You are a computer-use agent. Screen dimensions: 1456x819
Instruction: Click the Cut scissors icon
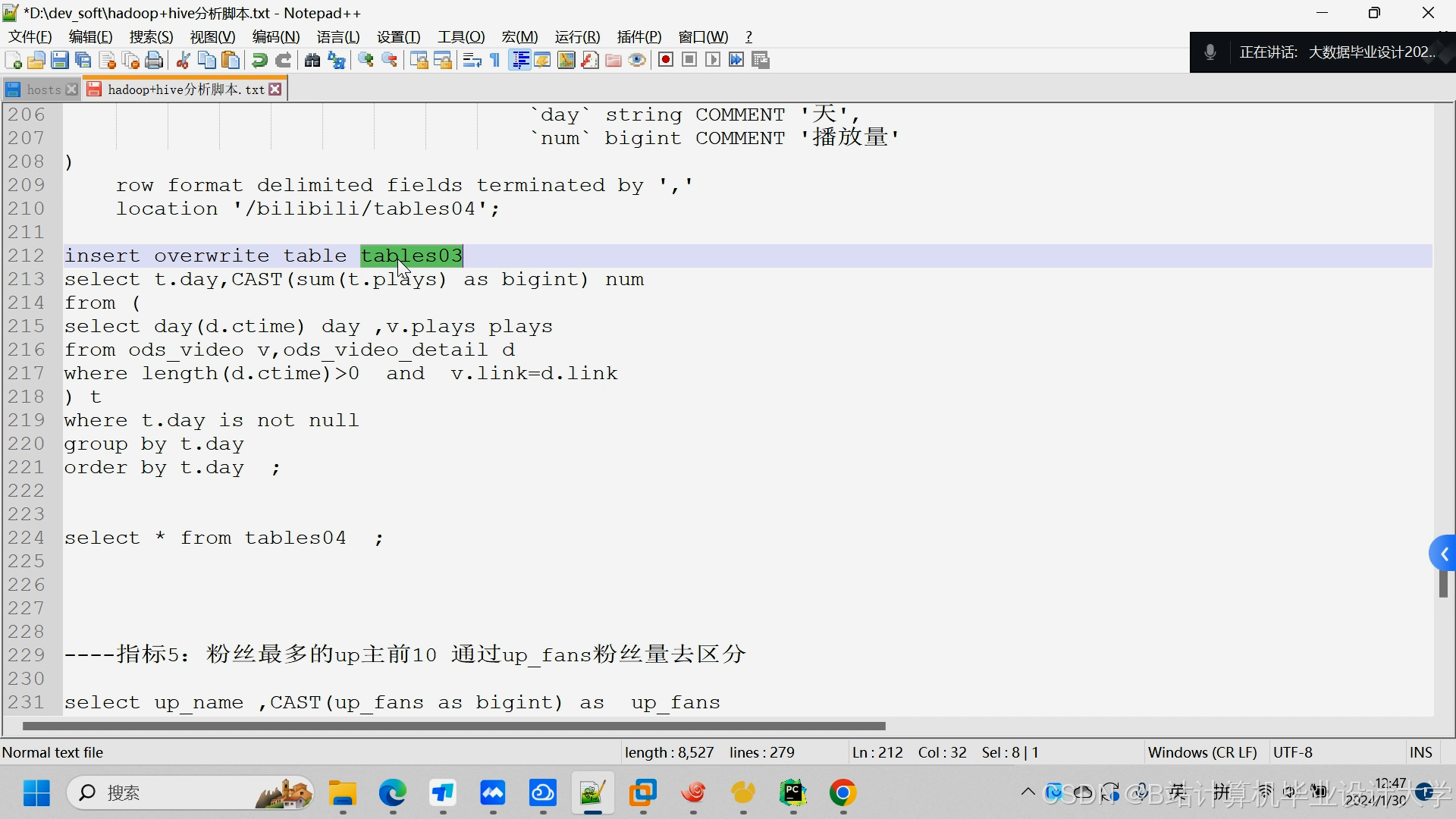(183, 61)
